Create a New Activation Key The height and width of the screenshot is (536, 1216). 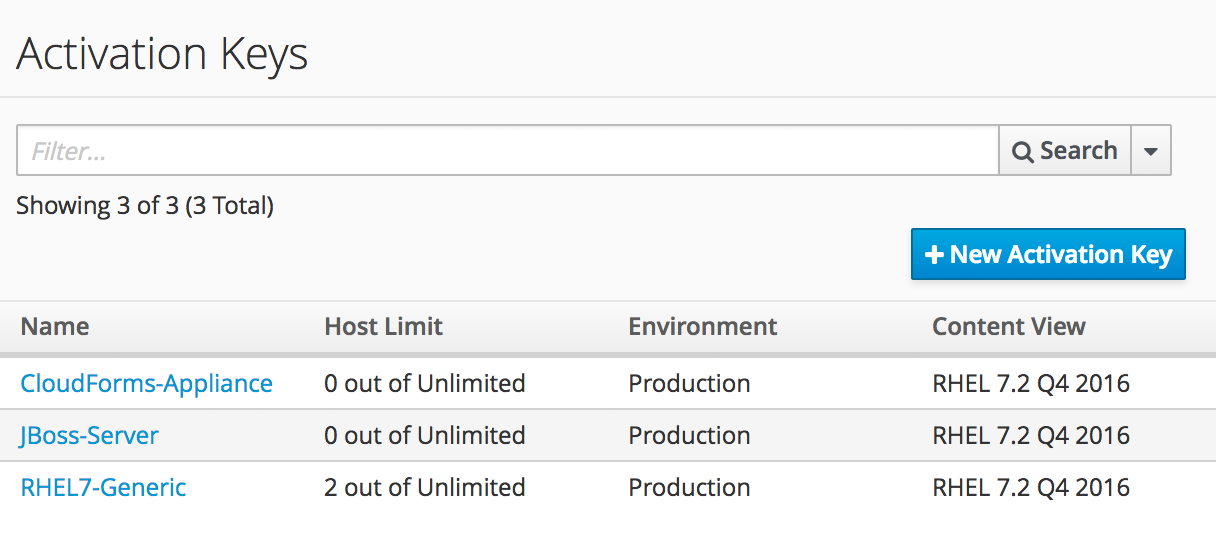pos(1048,255)
